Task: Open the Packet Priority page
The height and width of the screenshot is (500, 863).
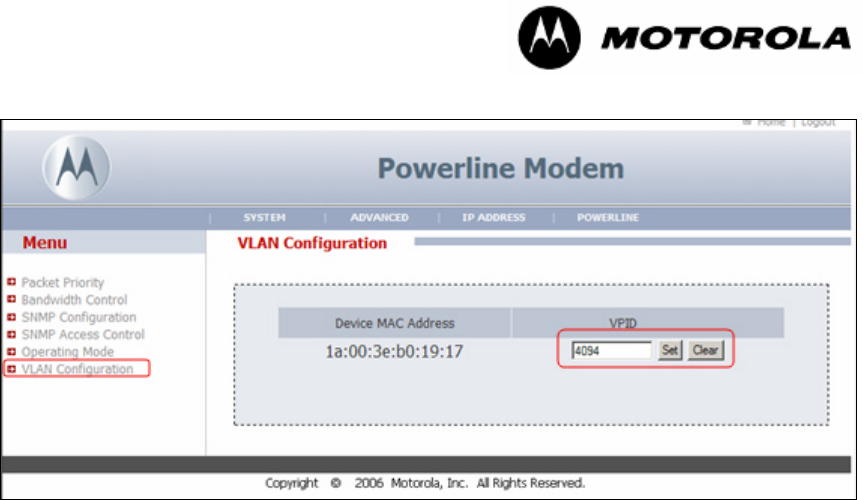Action: (63, 282)
